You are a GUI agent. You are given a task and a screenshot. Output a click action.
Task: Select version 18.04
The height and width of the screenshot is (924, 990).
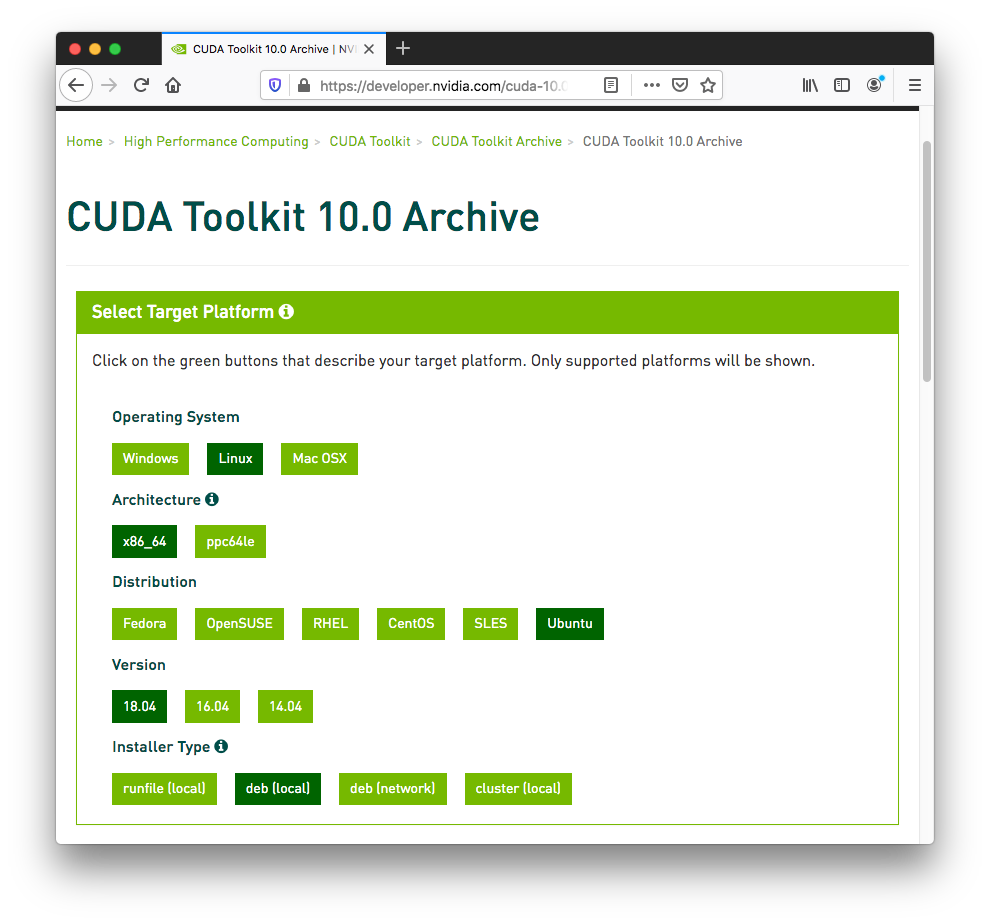coord(140,707)
